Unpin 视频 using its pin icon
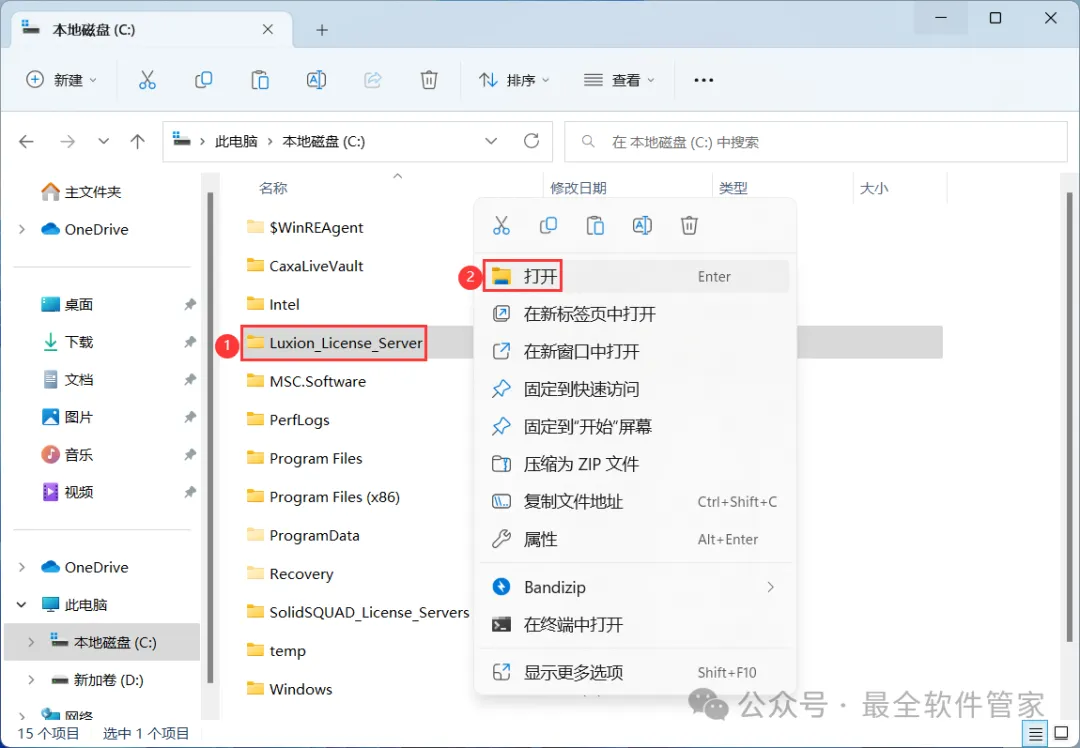Screen dimensions: 1080x748 (190, 492)
